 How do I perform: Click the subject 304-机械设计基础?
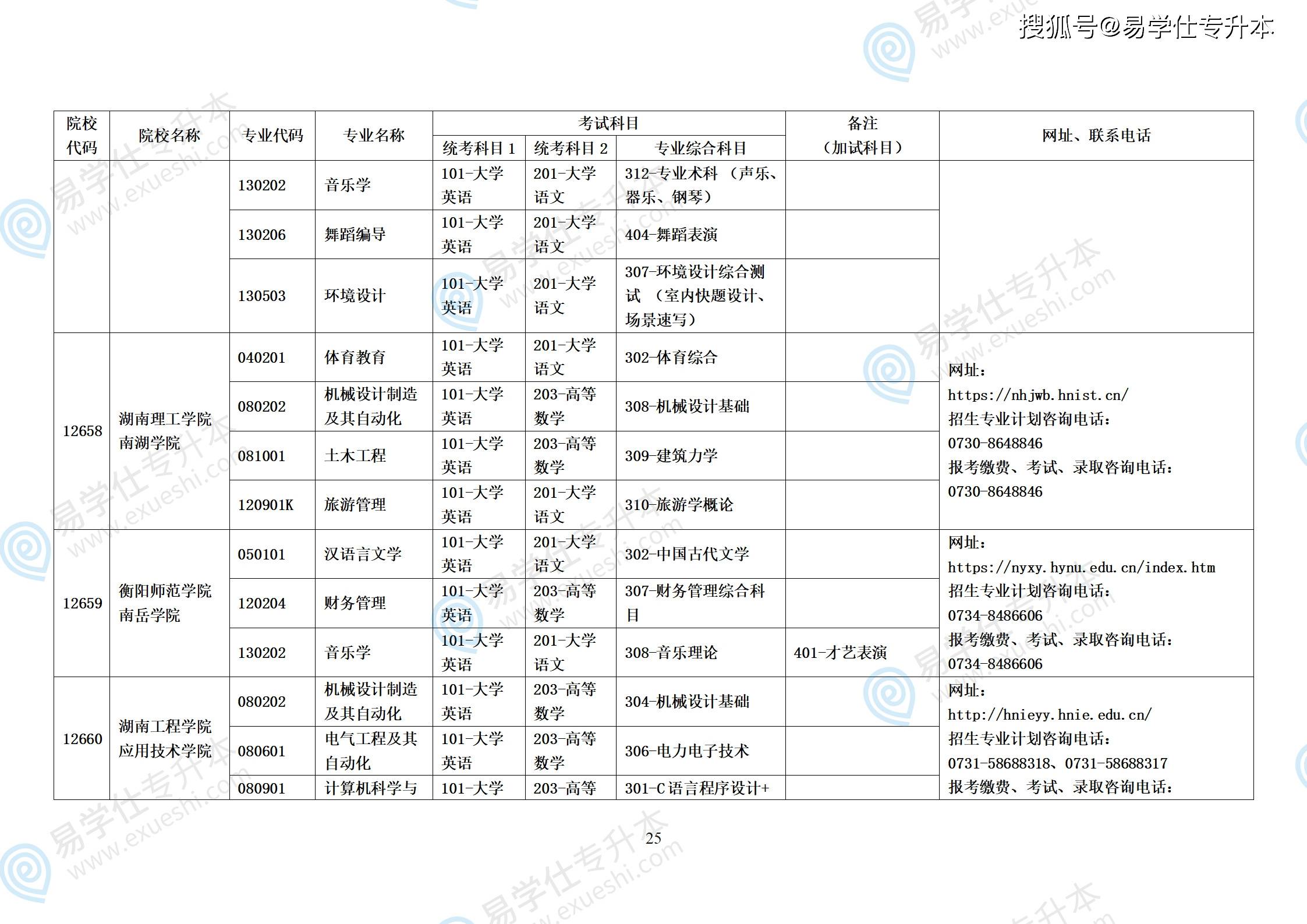point(687,702)
